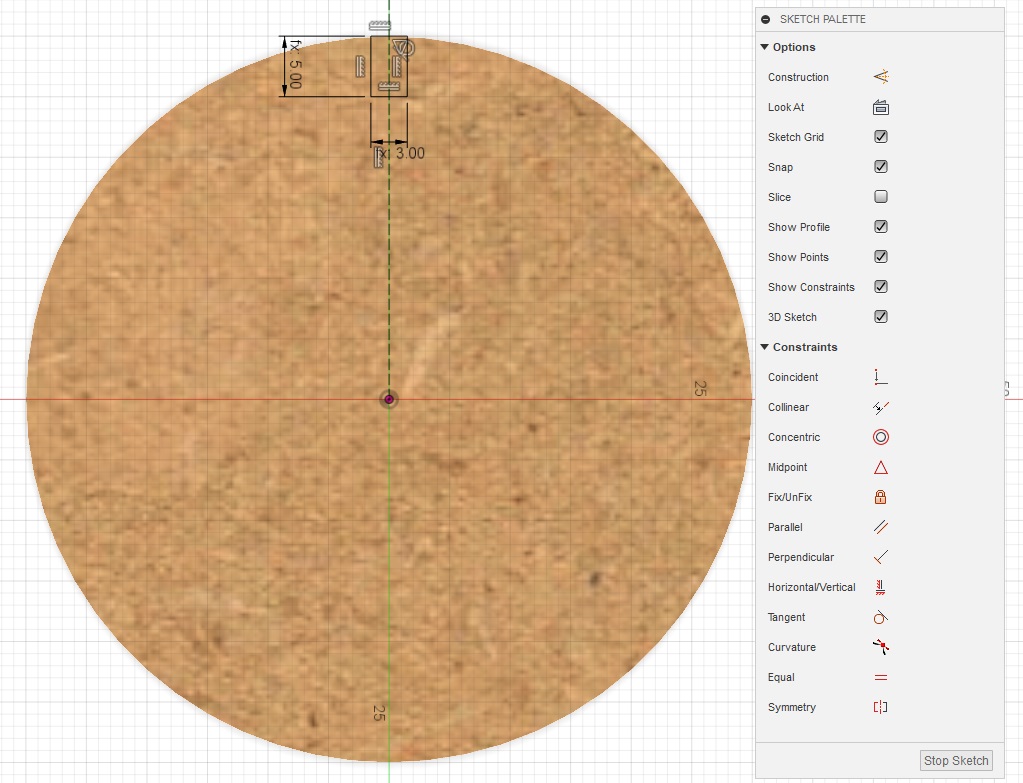Select the Symmetry constraint icon

(881, 707)
